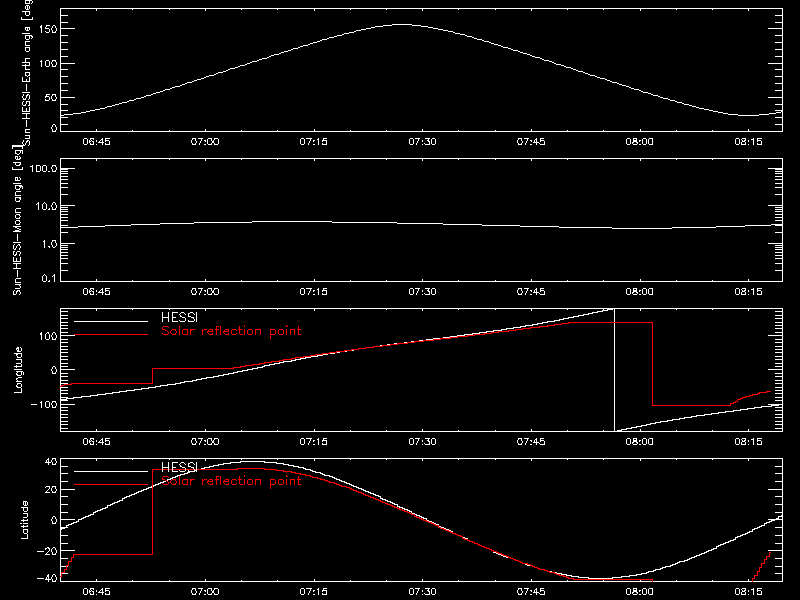Click the 1.0 tick on Moon angle plot
This screenshot has width=800, height=600.
pos(49,244)
